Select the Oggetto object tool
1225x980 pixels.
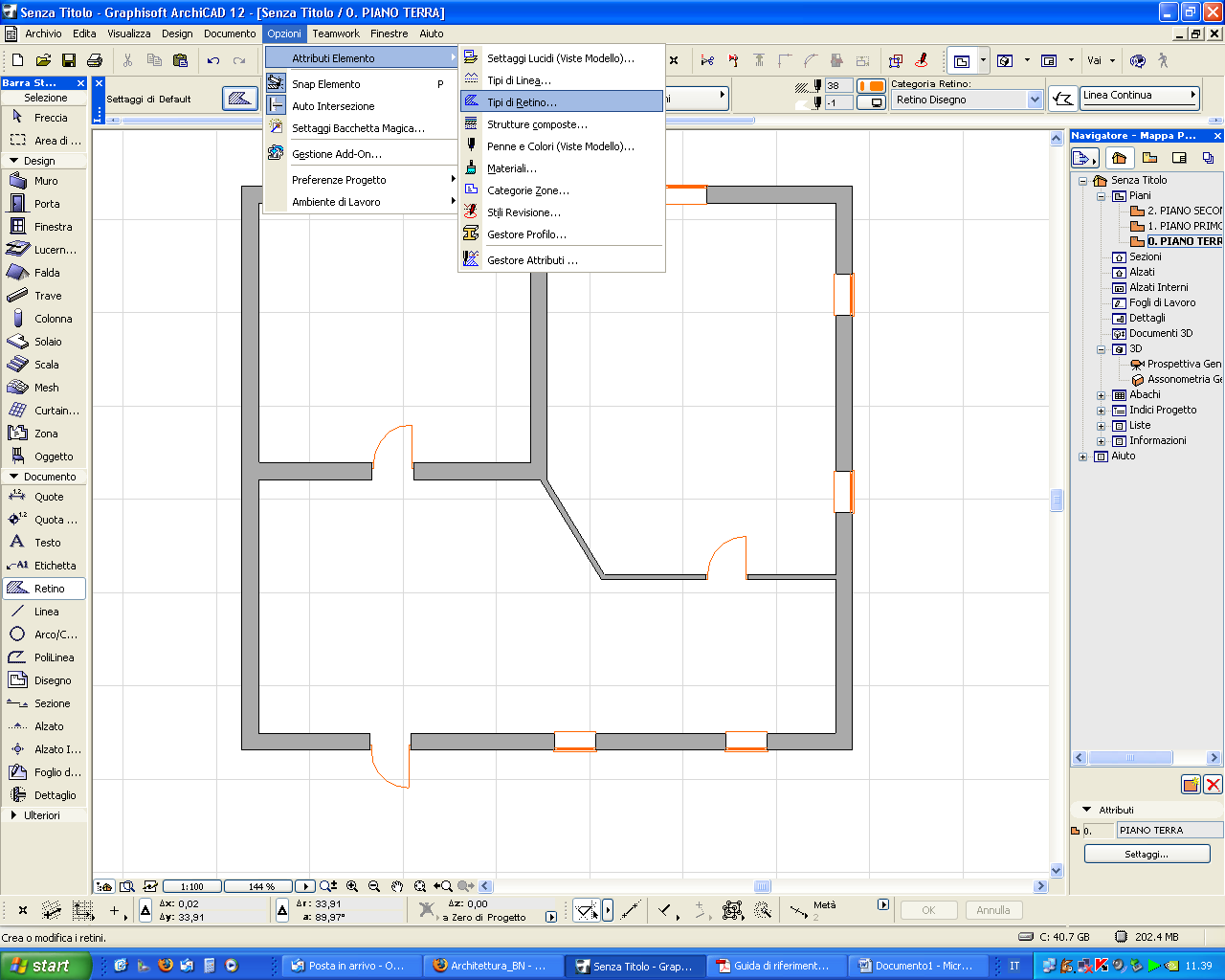tap(44, 457)
